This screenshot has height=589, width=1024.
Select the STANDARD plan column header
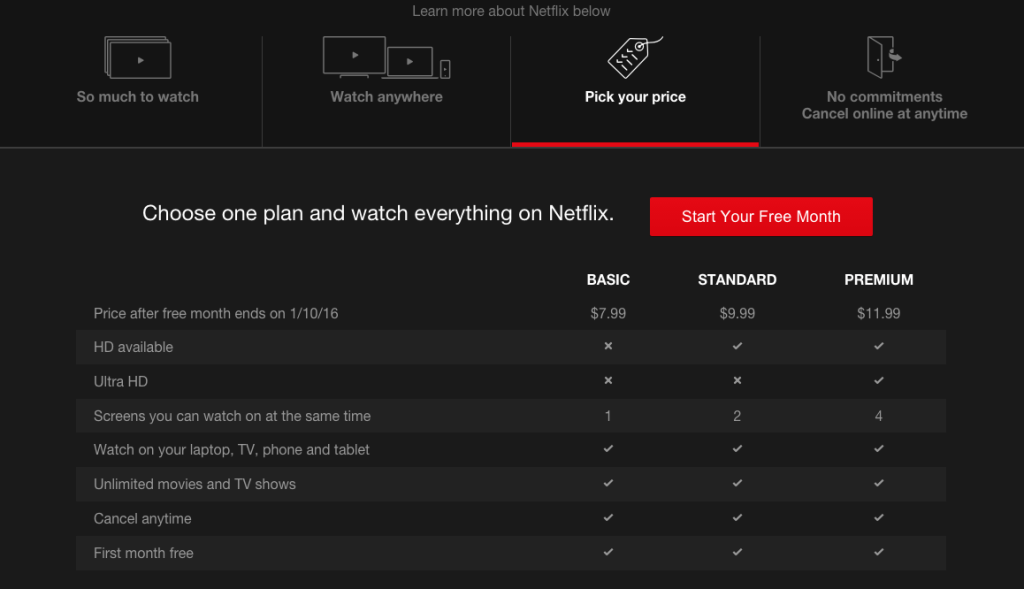[737, 280]
